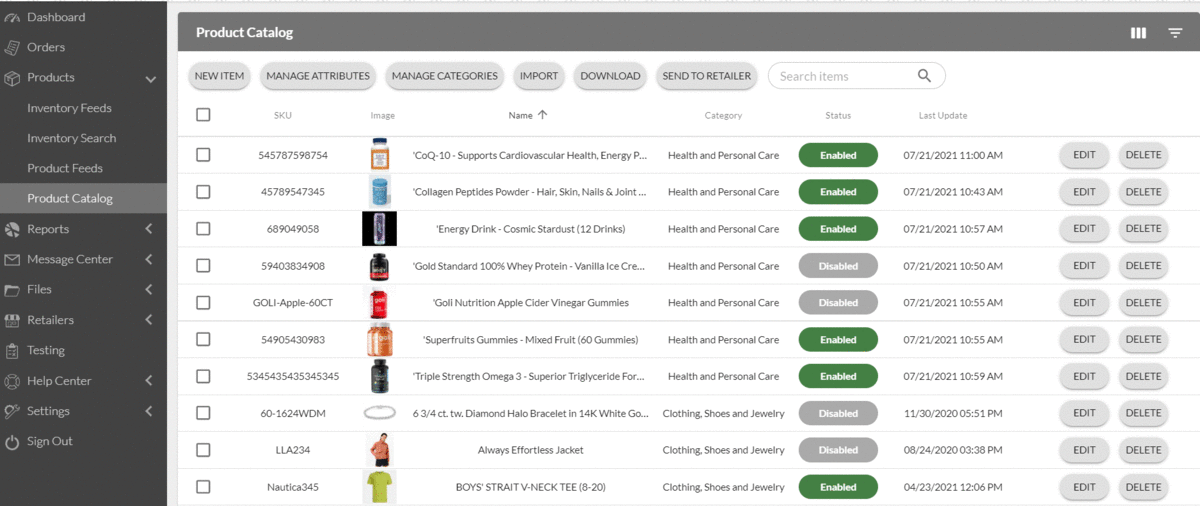Click the column layout icon in header
Image resolution: width=1200 pixels, height=506 pixels.
tap(1138, 33)
